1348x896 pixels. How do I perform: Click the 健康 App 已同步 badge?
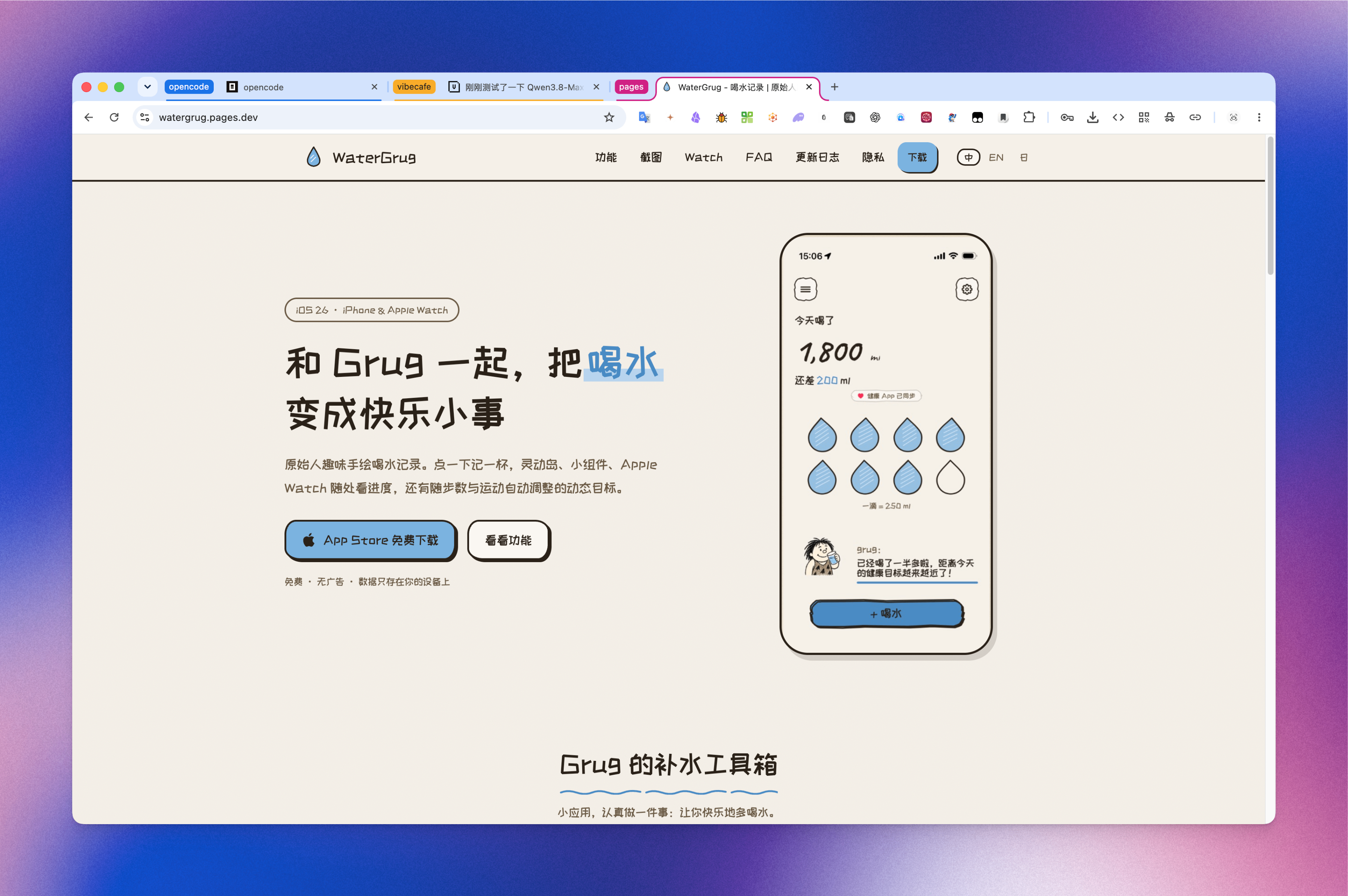click(x=886, y=396)
